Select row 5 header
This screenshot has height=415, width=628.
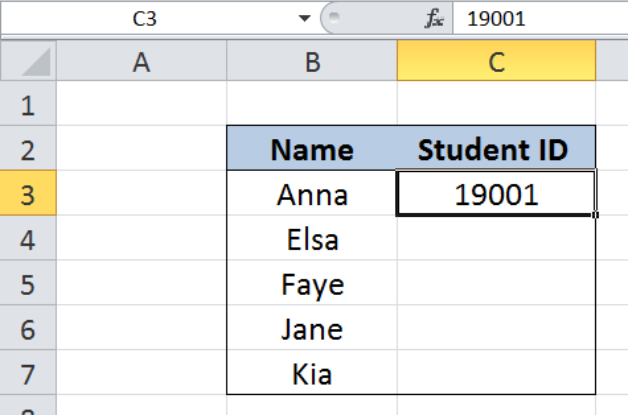(28, 283)
